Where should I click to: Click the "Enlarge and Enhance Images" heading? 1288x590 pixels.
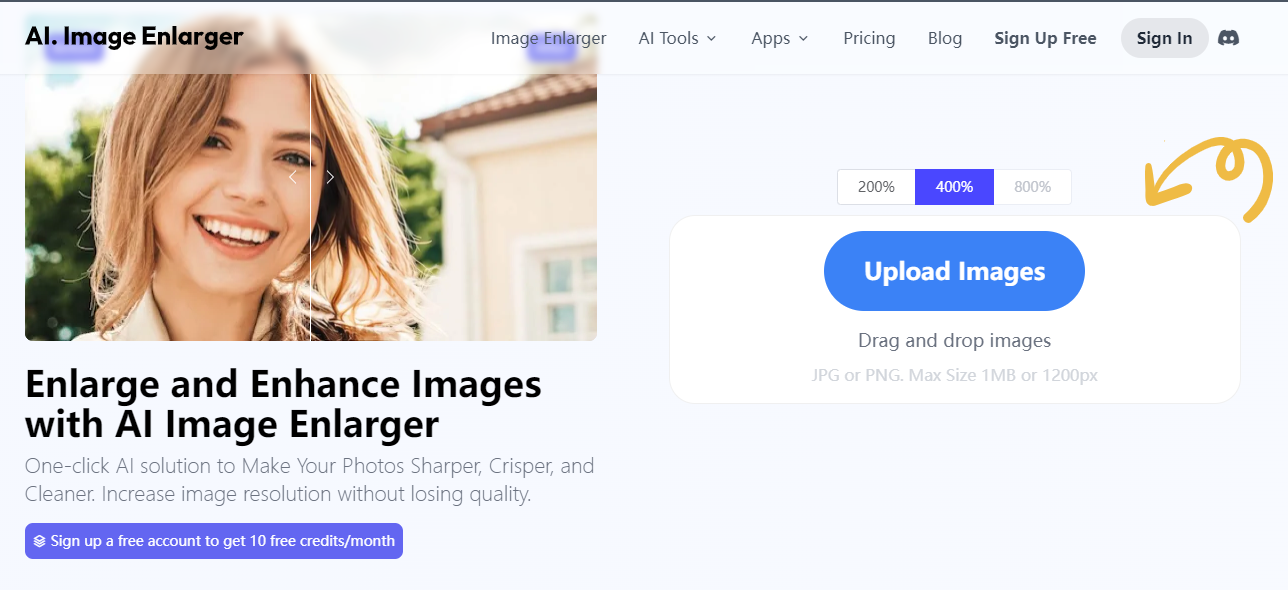(x=283, y=404)
